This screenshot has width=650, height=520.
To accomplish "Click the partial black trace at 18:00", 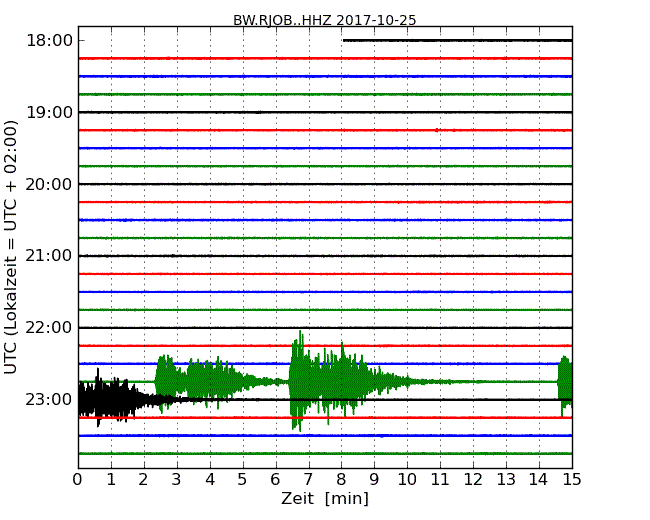I will [458, 41].
